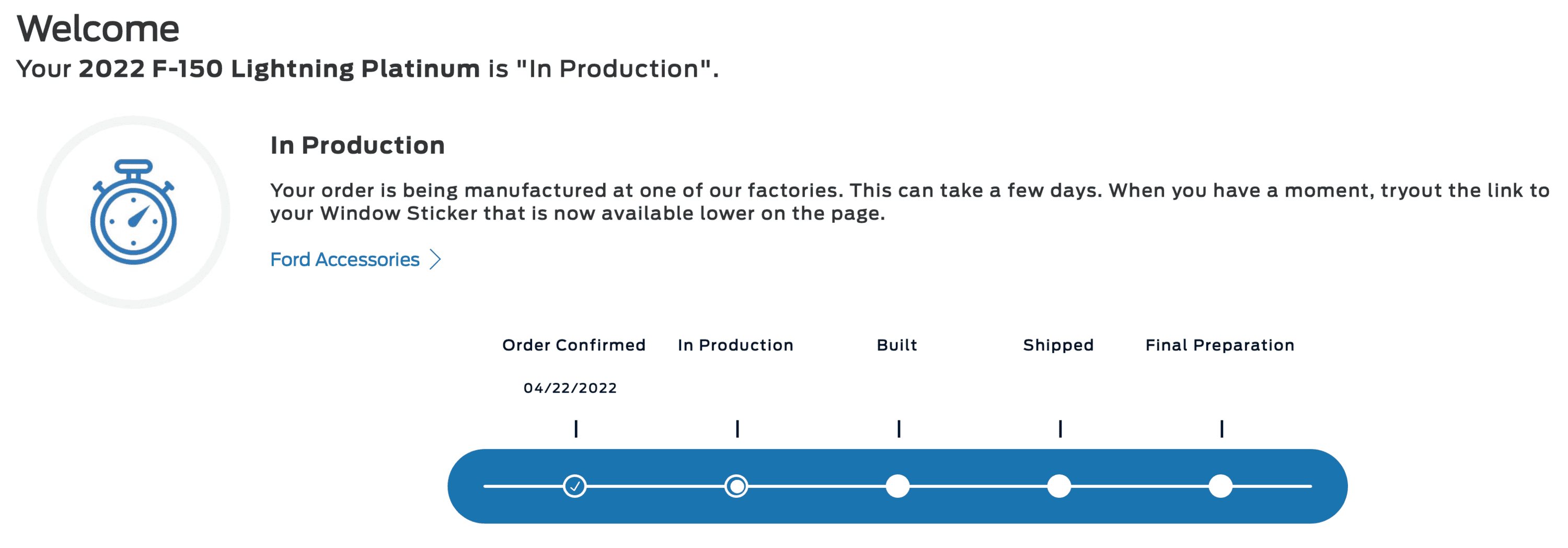Click the bold In Production status heading
The height and width of the screenshot is (548, 1568).
pos(358,145)
